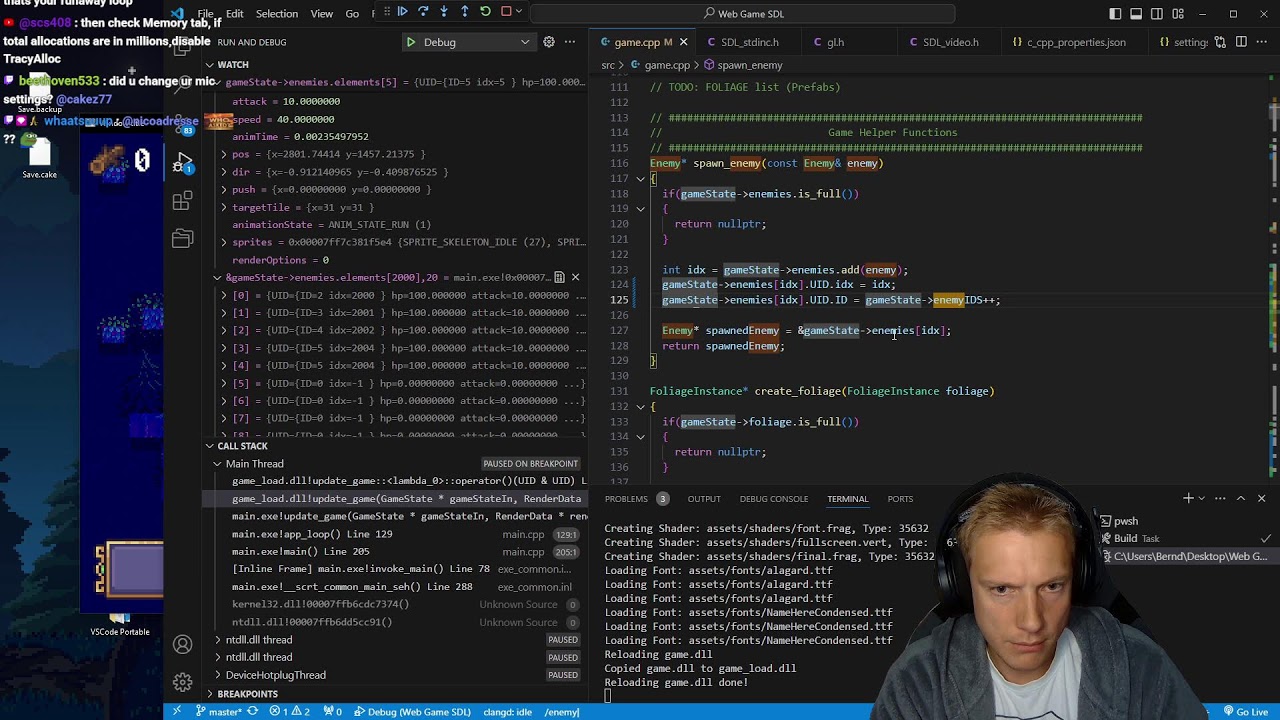Open the Selection menu
This screenshot has height=720, width=1280.
click(x=276, y=14)
